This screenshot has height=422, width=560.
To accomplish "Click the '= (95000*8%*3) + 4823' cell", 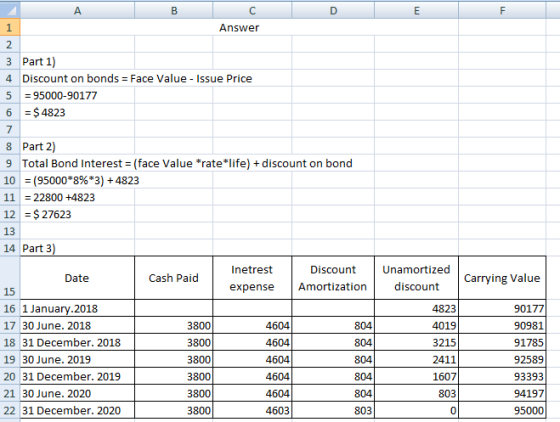I will (x=82, y=180).
